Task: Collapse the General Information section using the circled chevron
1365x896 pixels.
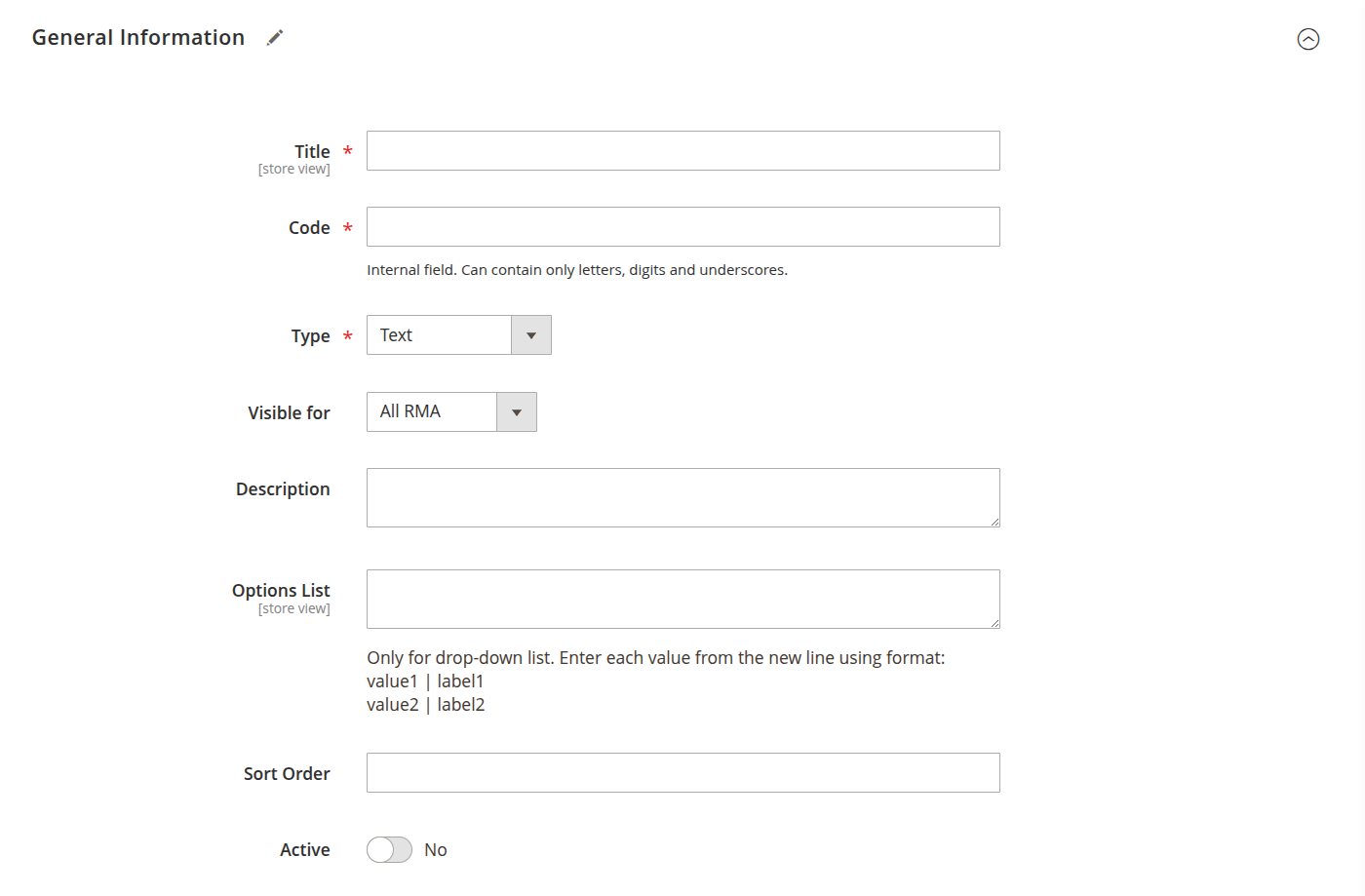Action: (1307, 39)
